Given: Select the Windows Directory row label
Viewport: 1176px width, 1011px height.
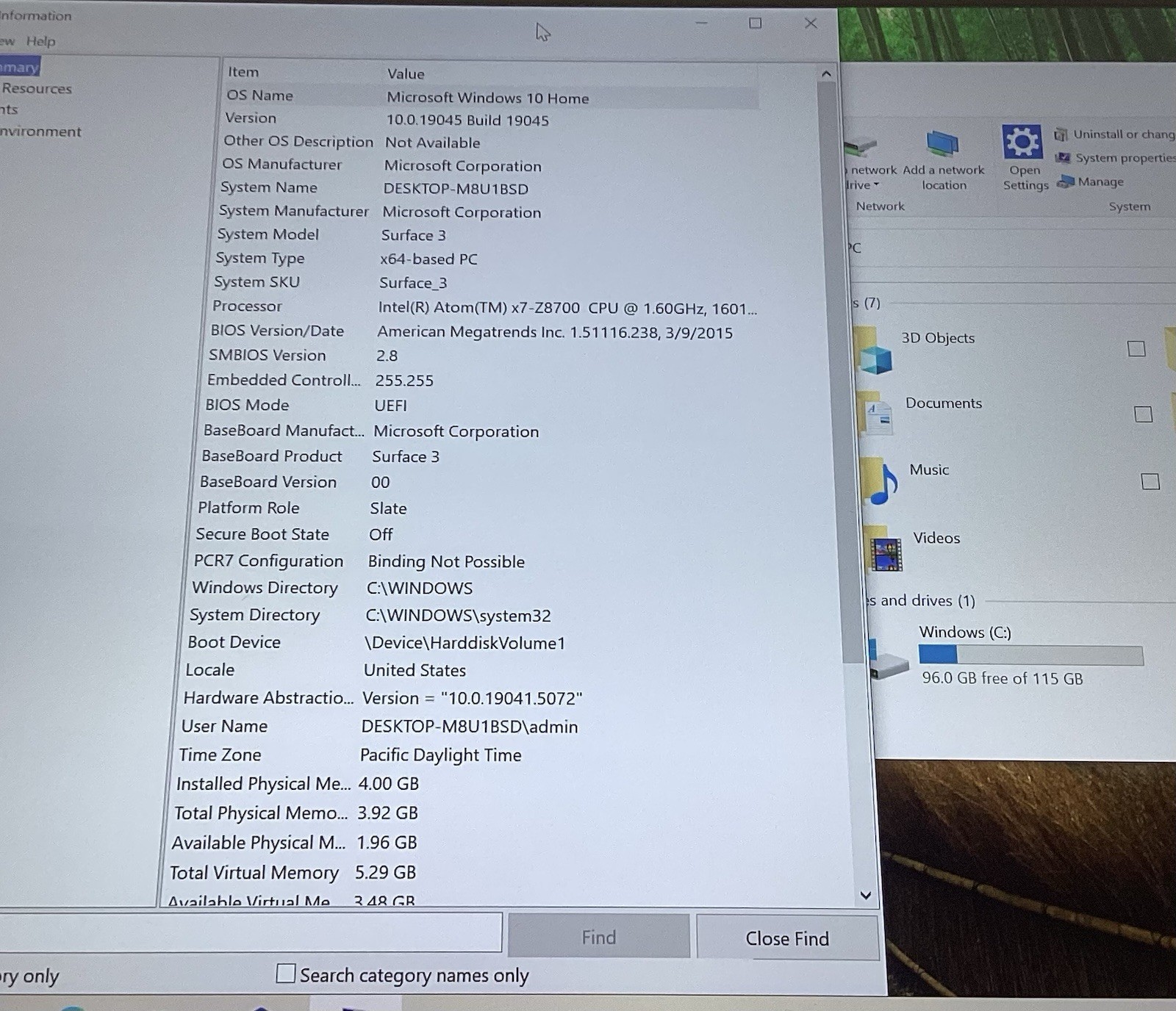Looking at the screenshot, I should click(265, 588).
